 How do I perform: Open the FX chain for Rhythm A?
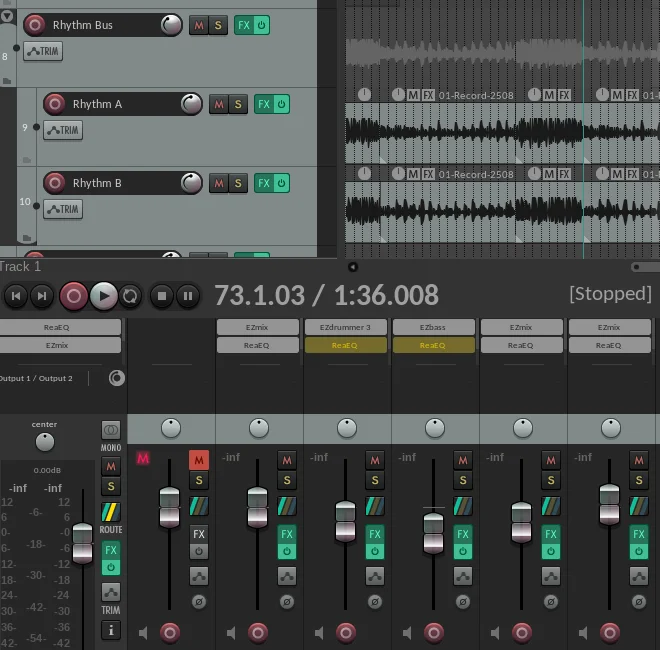tap(263, 104)
